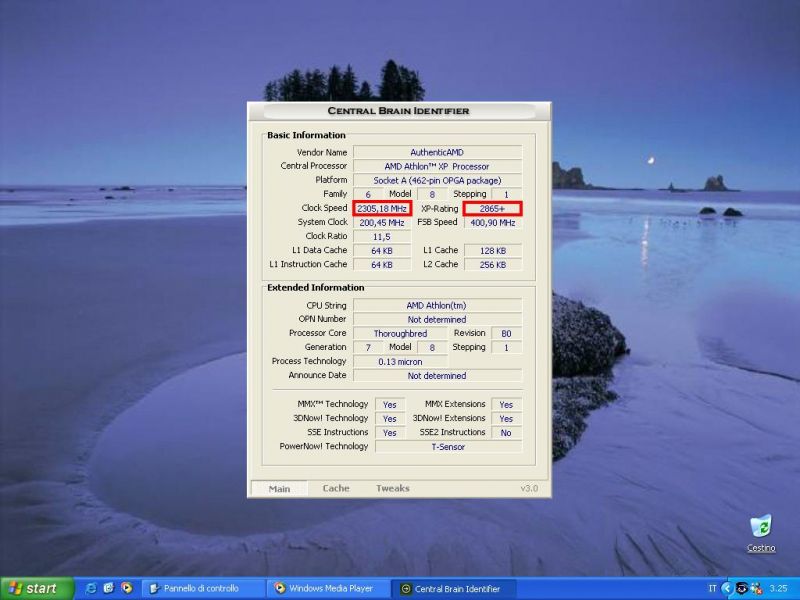Click the Announce Date Not determined field
The height and width of the screenshot is (600, 800).
tap(437, 376)
